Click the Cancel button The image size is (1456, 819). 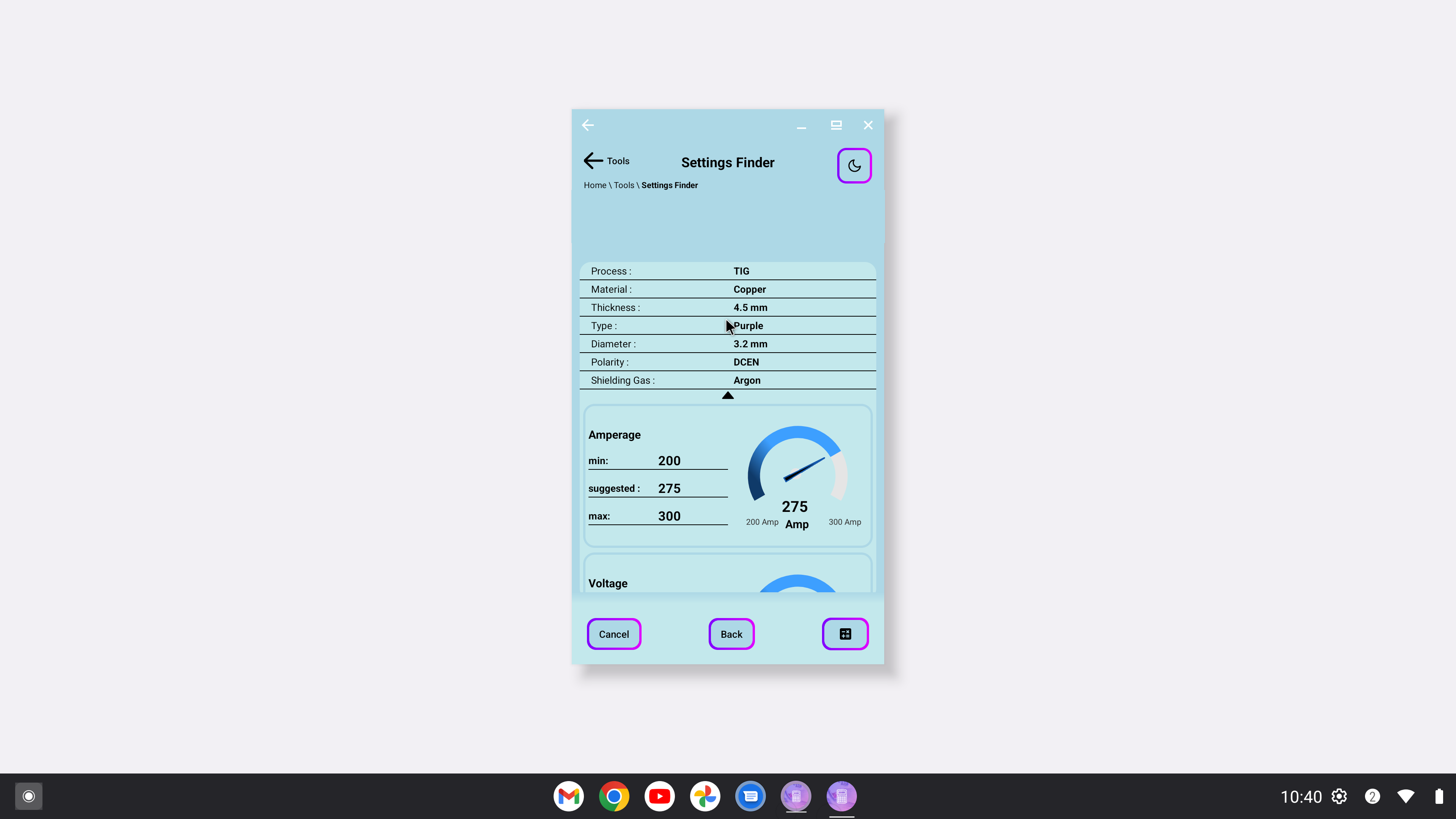coord(614,634)
